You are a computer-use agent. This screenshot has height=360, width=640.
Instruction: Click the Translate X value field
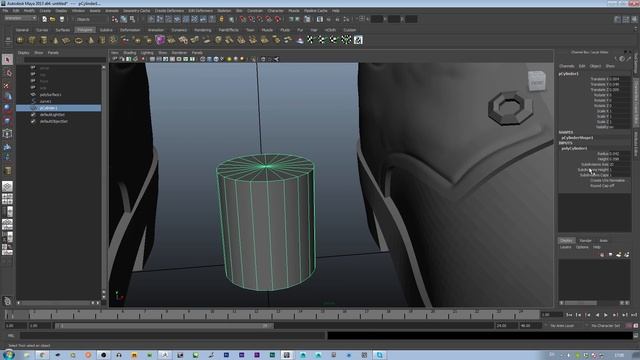coord(620,79)
